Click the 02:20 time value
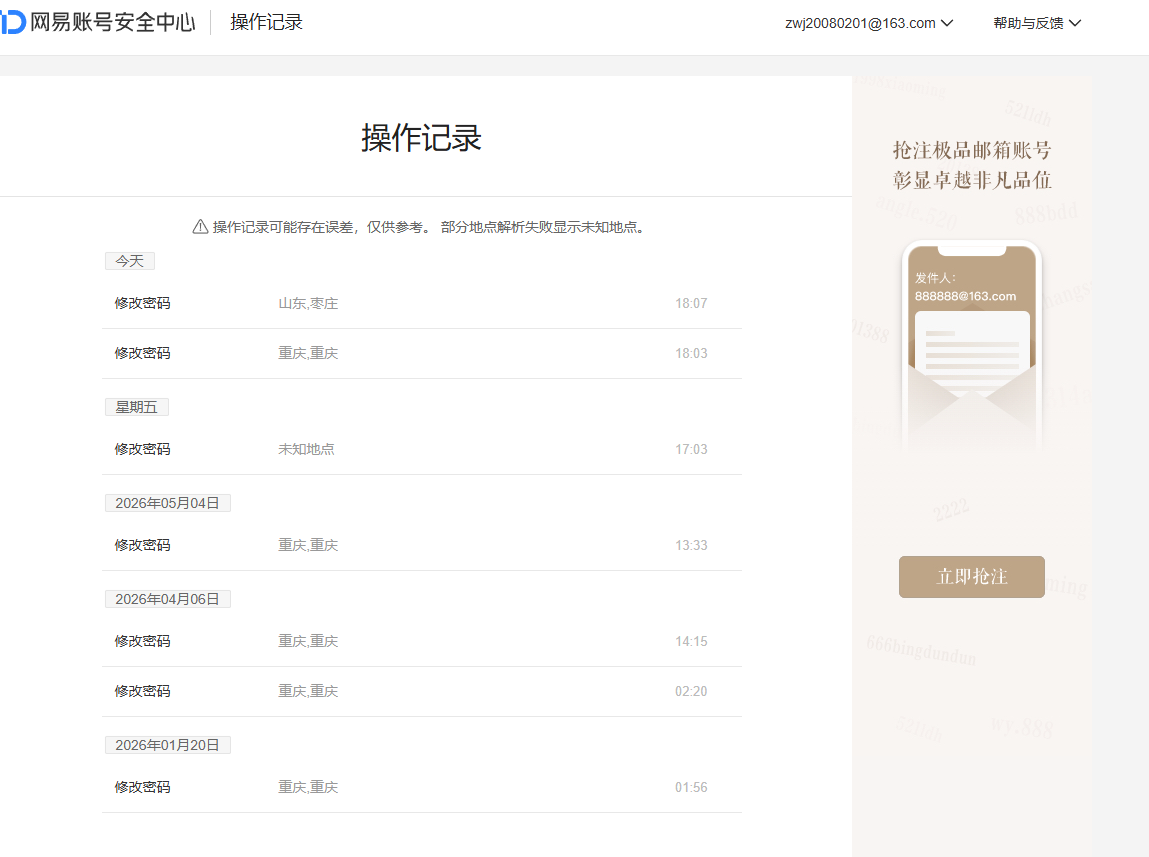The height and width of the screenshot is (857, 1149). (691, 691)
